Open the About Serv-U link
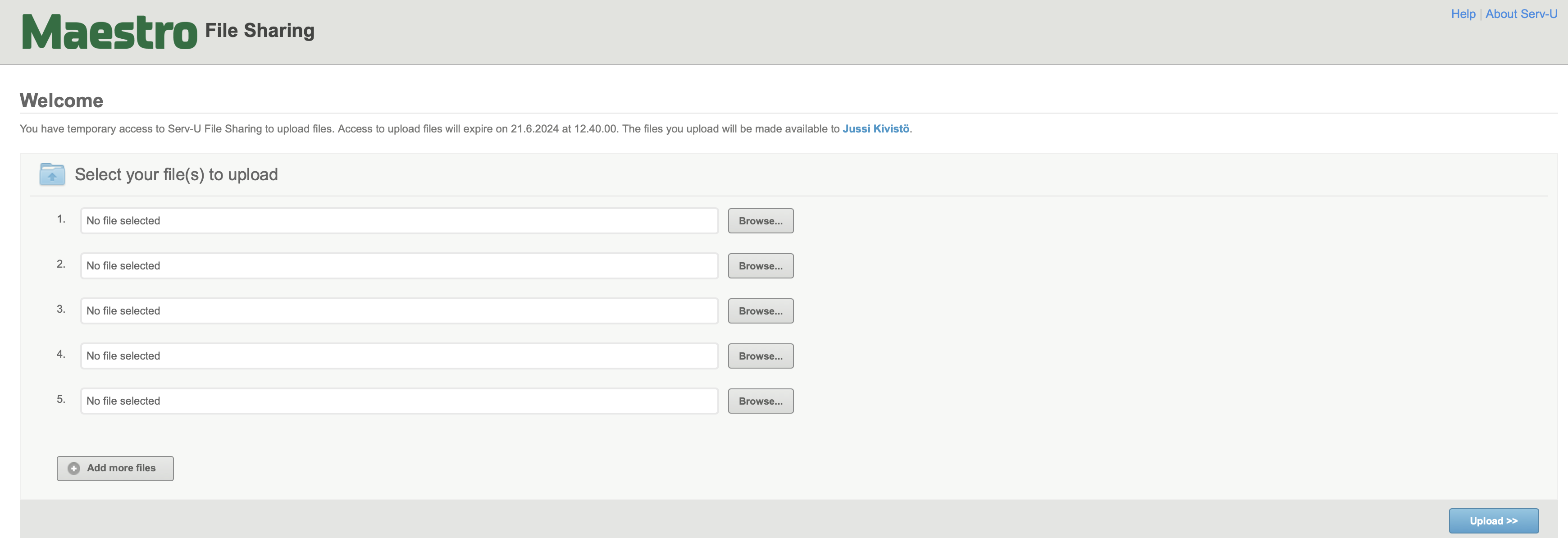This screenshot has width=1568, height=538. (1521, 14)
